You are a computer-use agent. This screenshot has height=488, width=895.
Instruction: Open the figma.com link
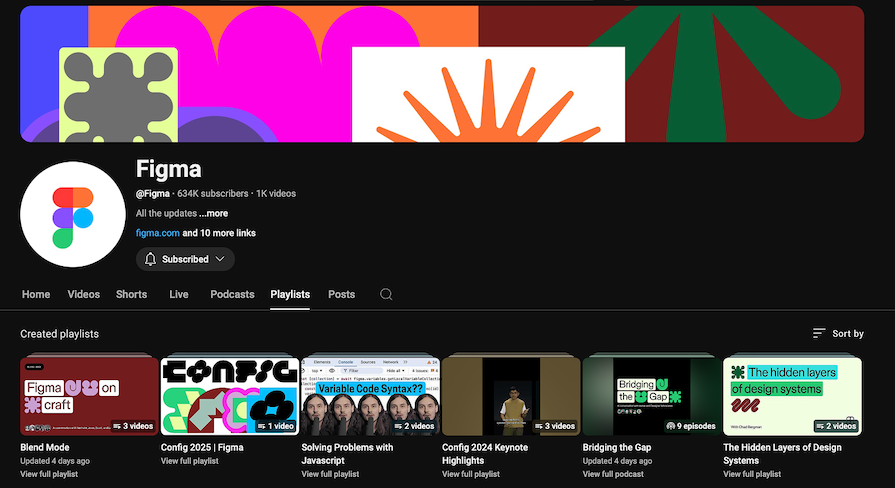tap(157, 233)
